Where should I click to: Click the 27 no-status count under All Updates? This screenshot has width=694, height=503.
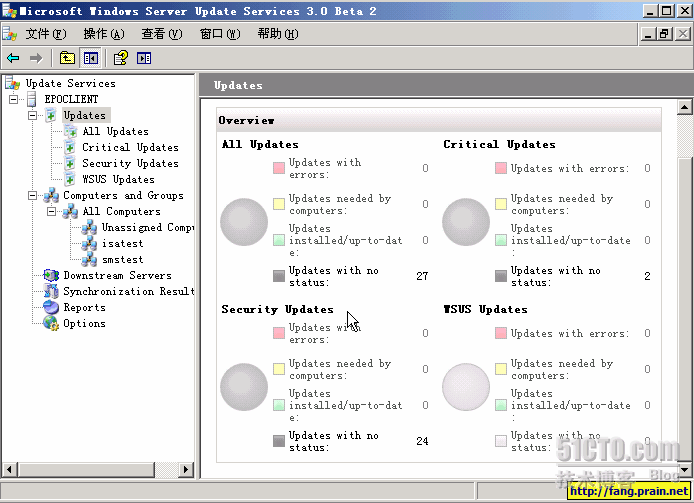[x=422, y=276]
